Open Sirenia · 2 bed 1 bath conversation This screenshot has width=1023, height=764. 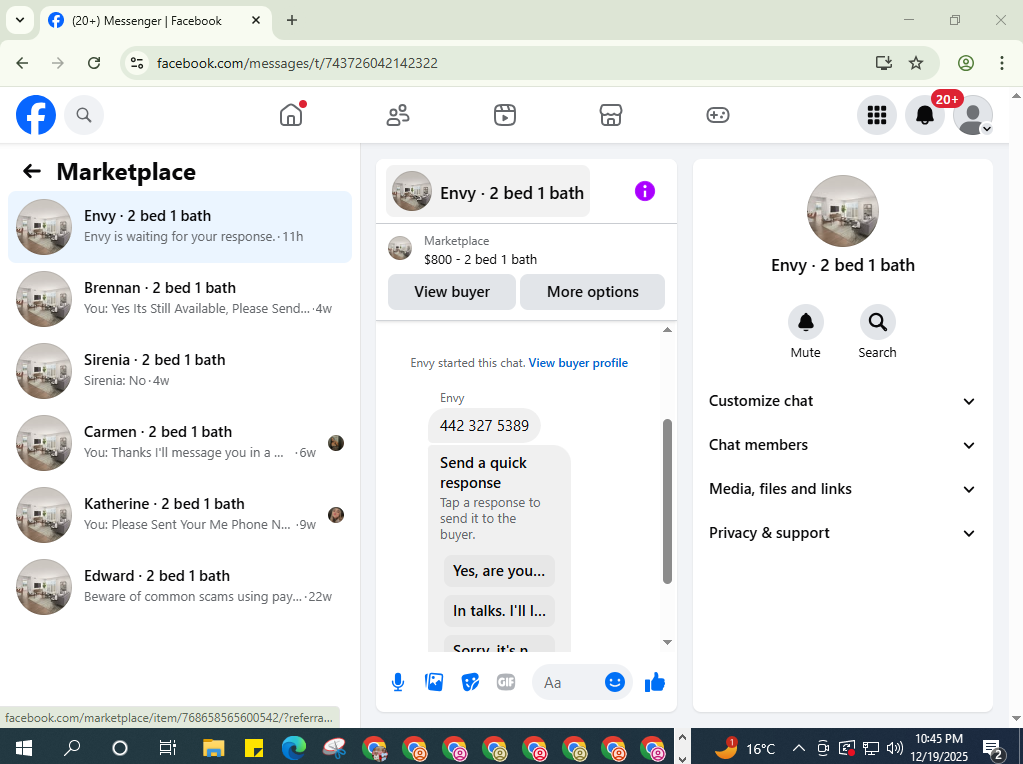180,371
